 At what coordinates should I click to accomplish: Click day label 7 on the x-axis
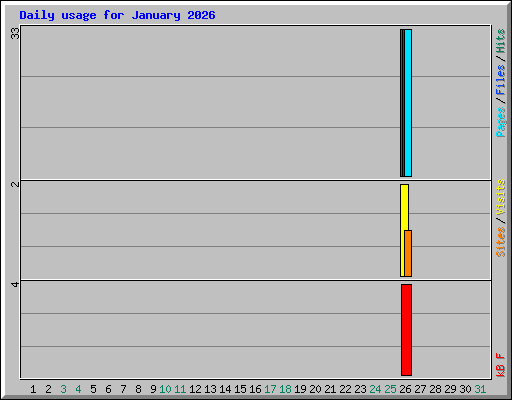[x=123, y=389]
